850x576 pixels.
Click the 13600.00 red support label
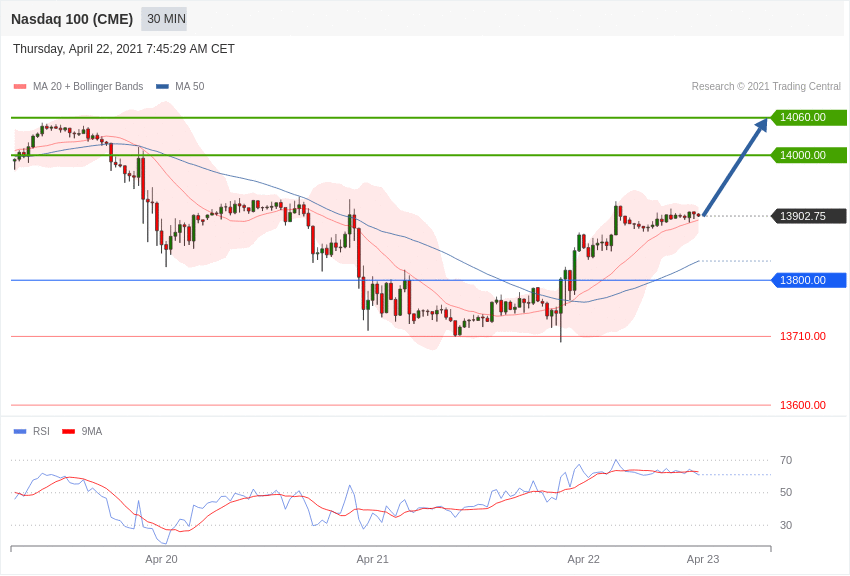pos(803,405)
